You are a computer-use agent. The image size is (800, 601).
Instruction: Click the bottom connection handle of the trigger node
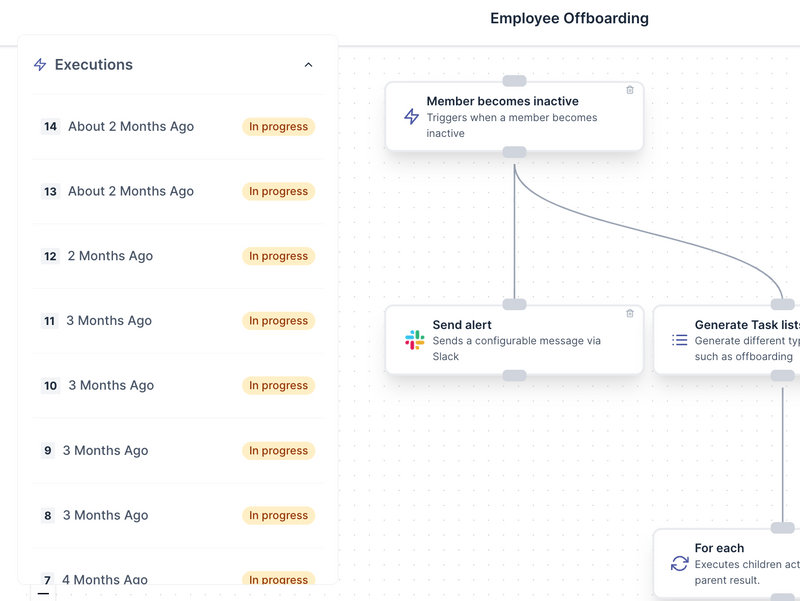[513, 152]
